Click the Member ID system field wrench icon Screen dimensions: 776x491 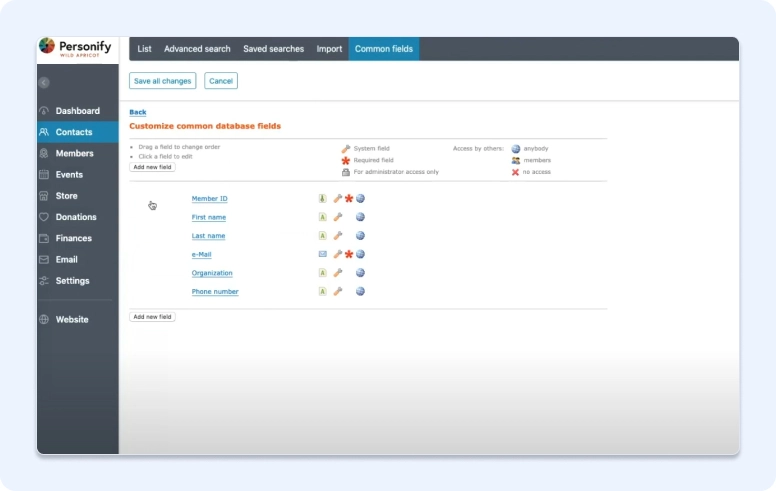point(338,198)
